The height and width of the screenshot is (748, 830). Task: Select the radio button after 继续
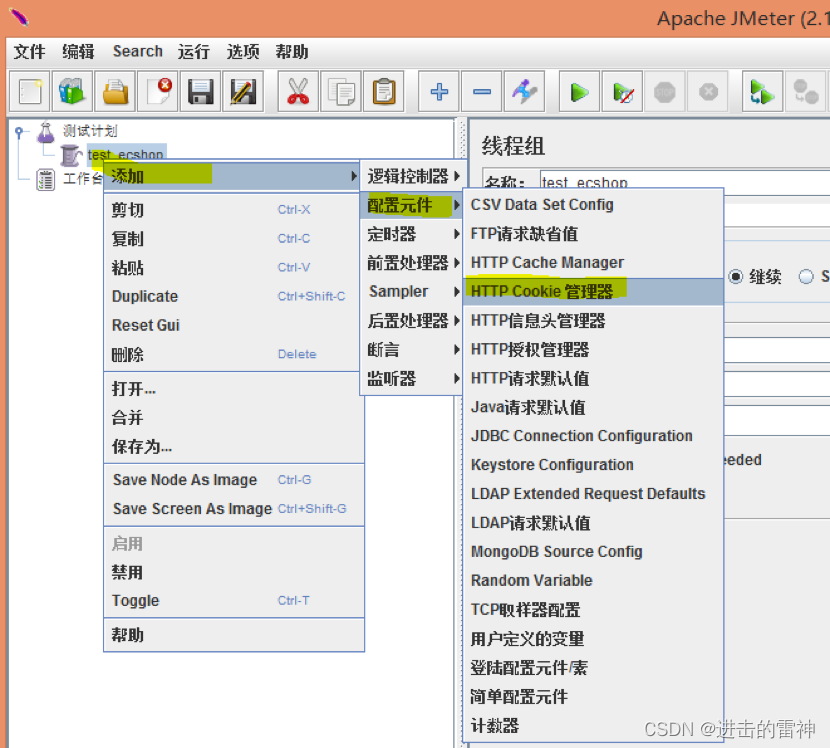806,276
